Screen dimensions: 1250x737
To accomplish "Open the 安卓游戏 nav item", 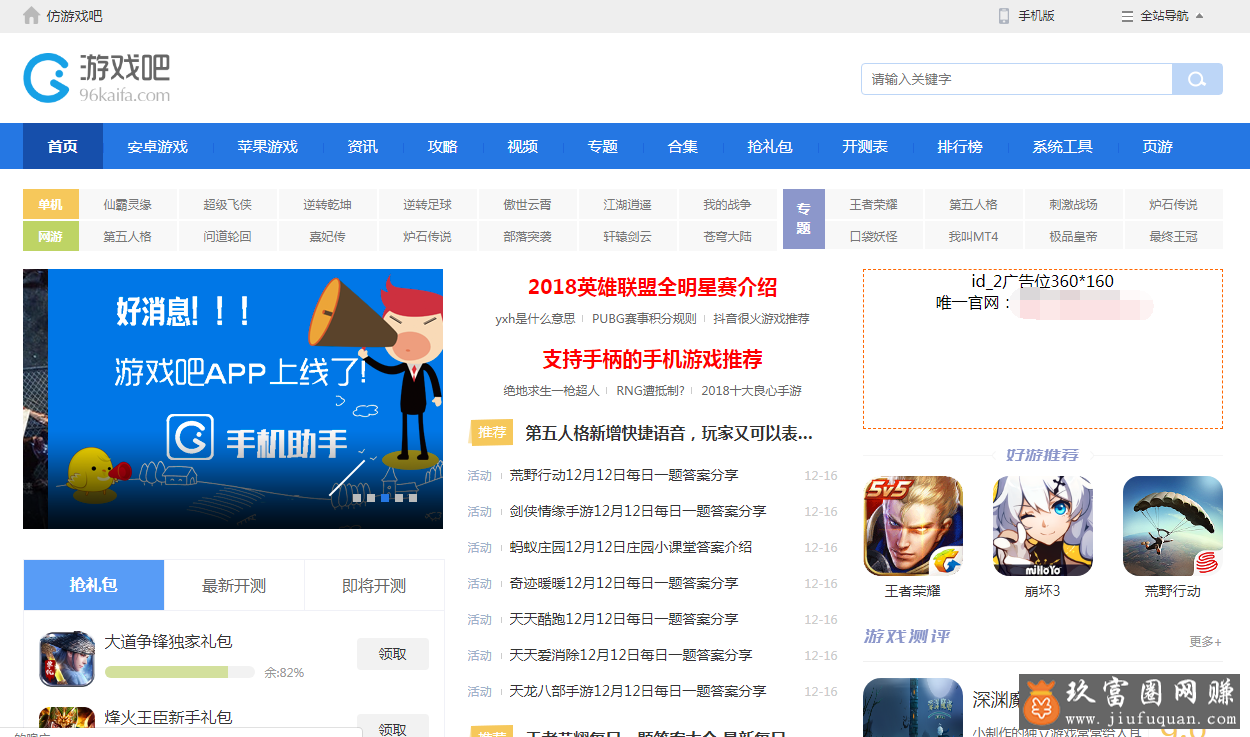I will click(158, 146).
